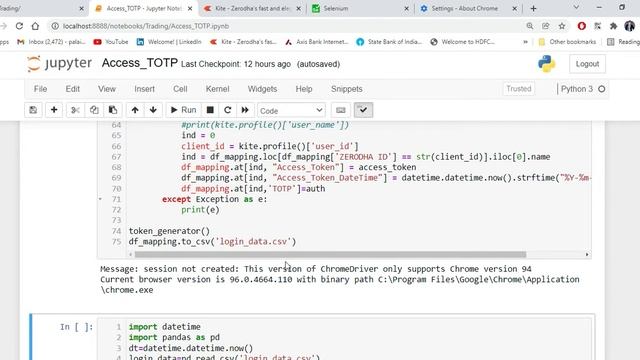The width and height of the screenshot is (640, 360).
Task: Cut selected cells with scissors icon
Action: coord(75,110)
